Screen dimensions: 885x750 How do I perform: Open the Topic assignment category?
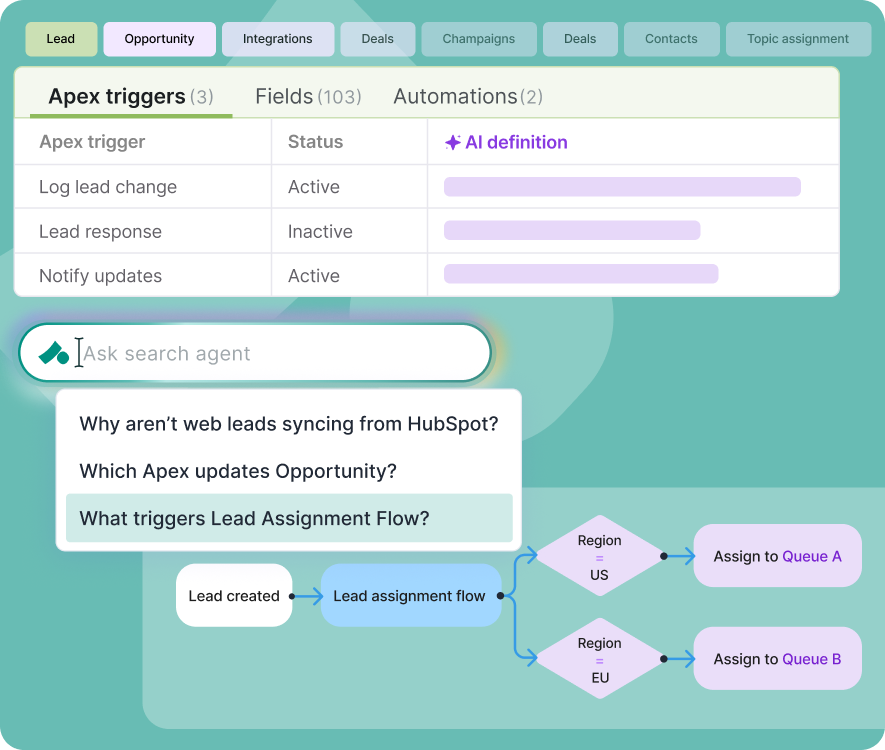(798, 39)
